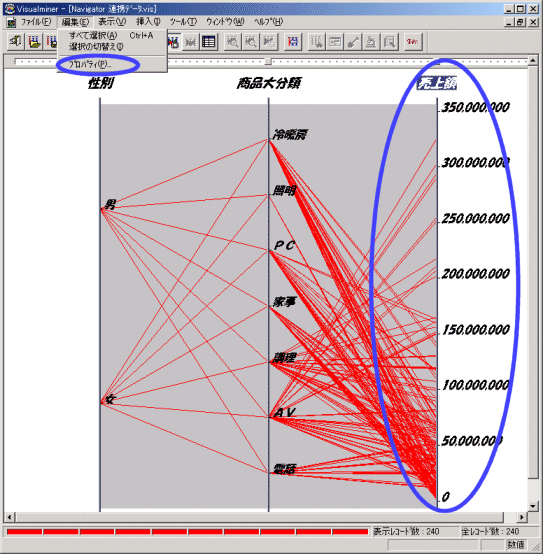Click the 150,000,000 scale value
The width and height of the screenshot is (543, 554).
(x=476, y=330)
